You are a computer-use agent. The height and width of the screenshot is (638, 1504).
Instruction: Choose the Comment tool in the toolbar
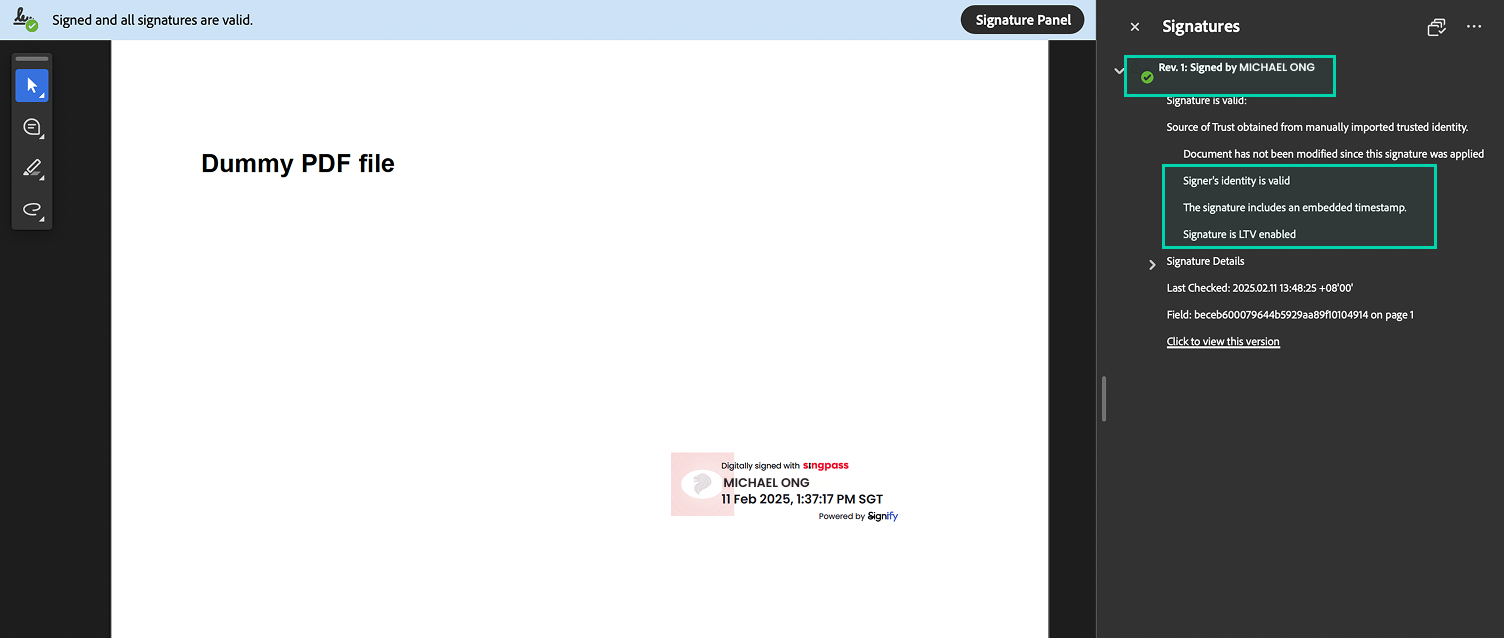tap(31, 127)
